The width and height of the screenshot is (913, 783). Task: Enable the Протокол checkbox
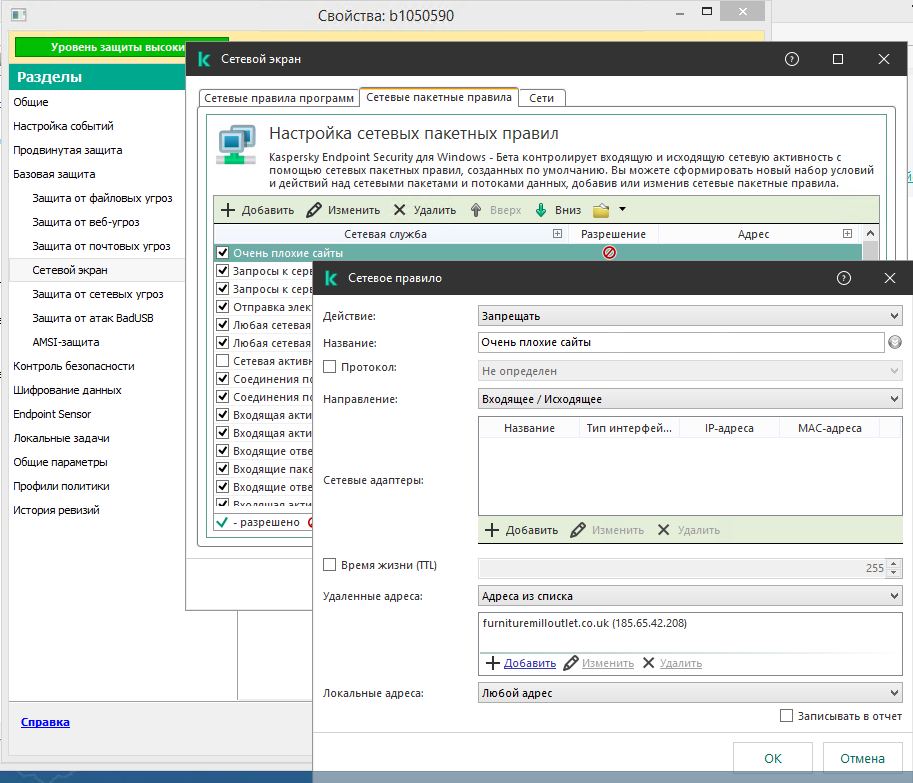[330, 367]
